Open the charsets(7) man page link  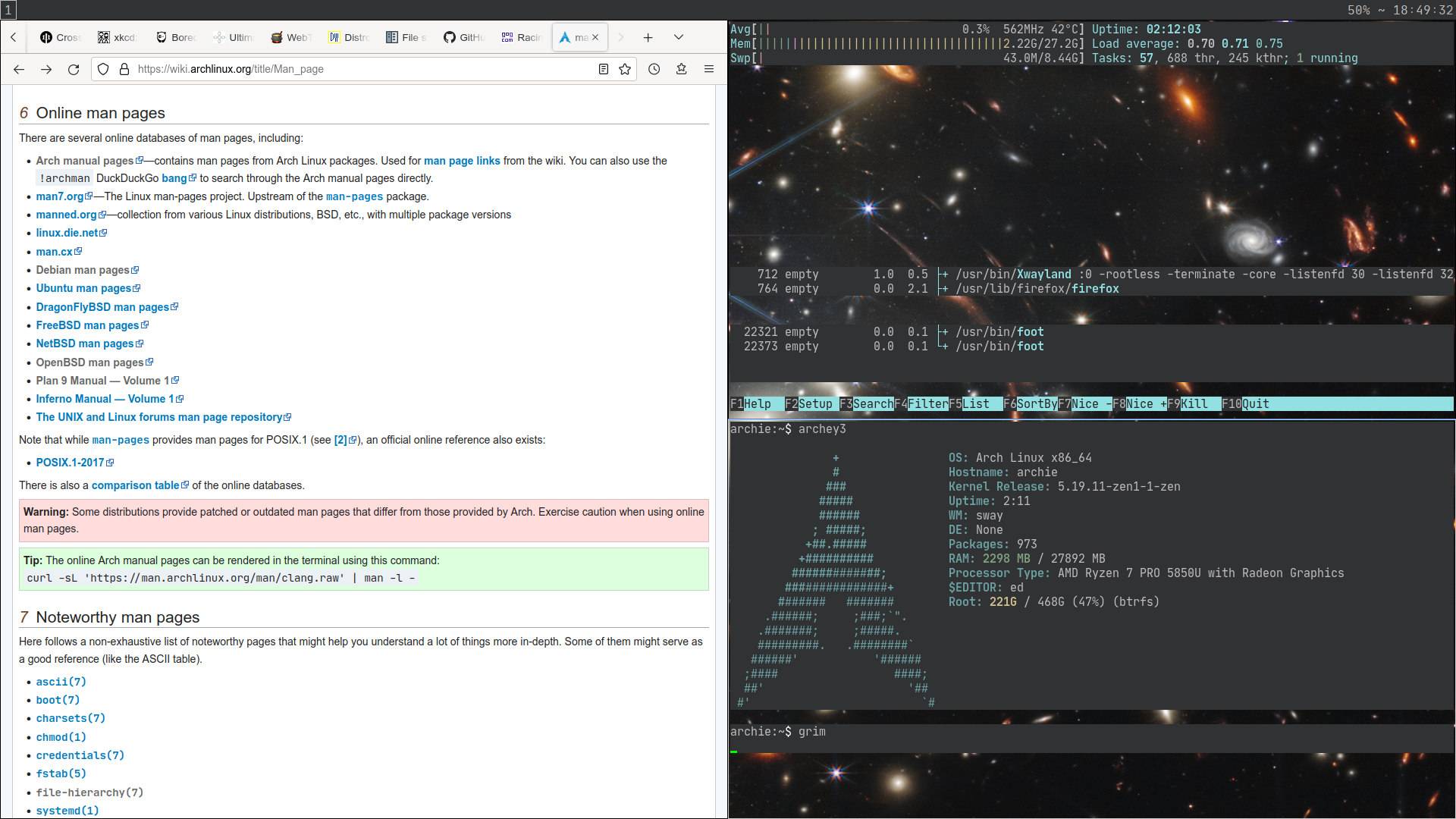pyautogui.click(x=71, y=718)
